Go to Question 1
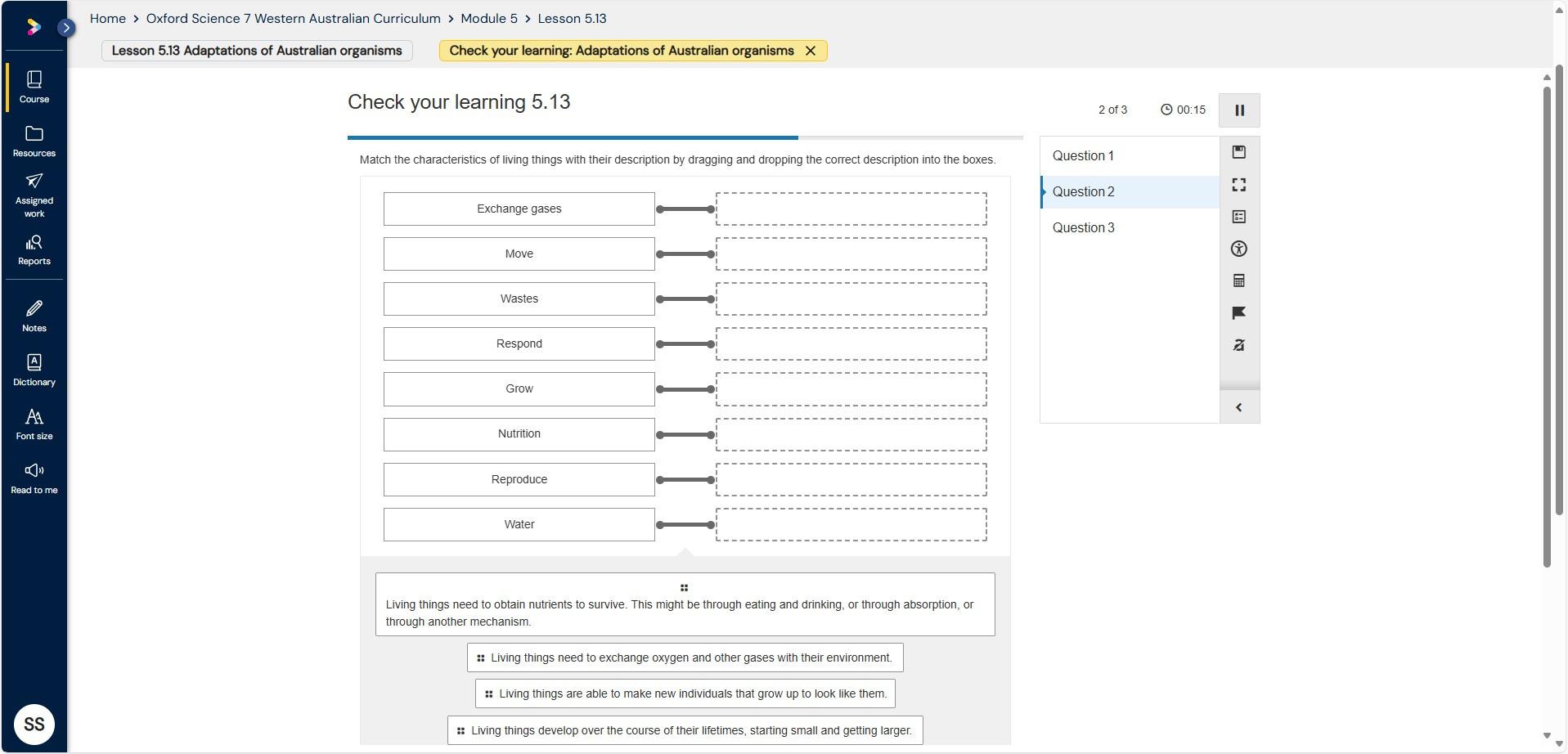The image size is (1568, 754). tap(1082, 155)
